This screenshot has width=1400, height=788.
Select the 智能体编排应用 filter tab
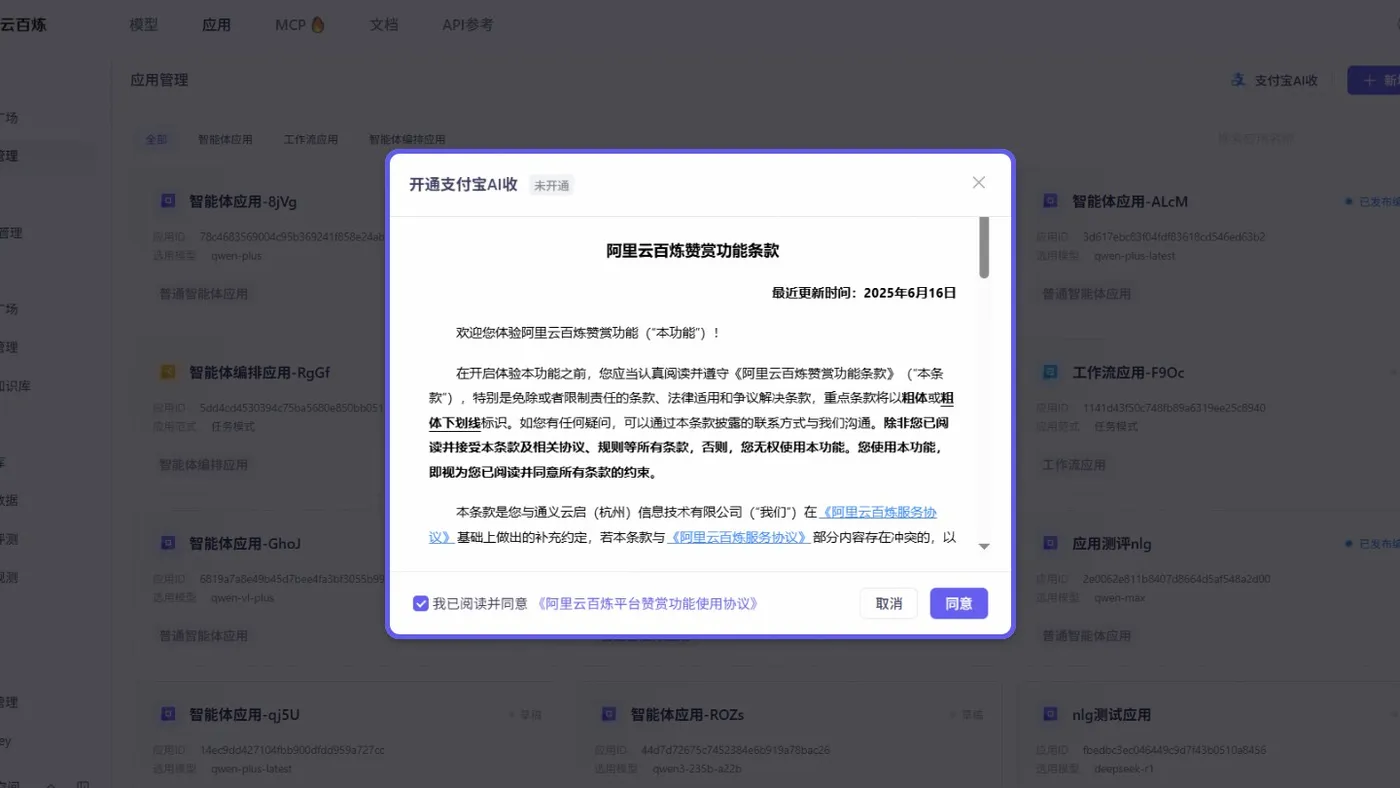[x=407, y=139]
